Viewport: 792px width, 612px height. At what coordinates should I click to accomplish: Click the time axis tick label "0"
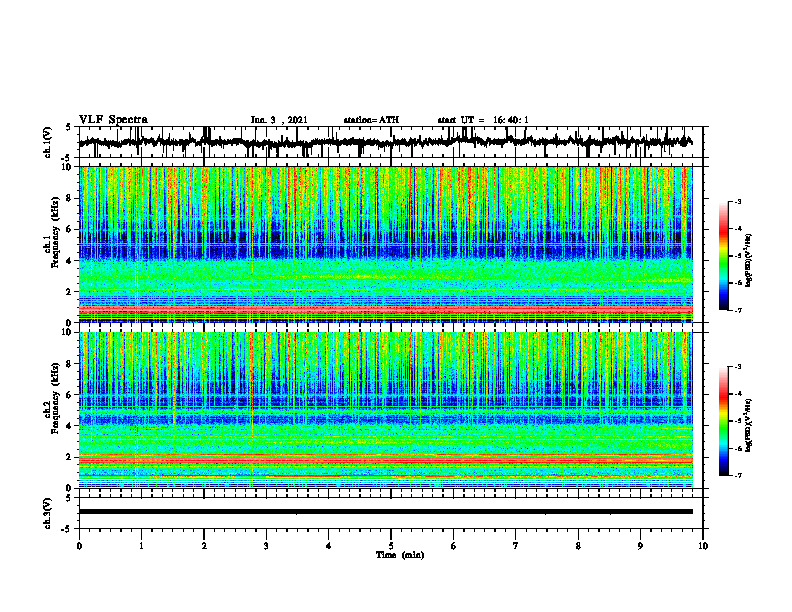(x=79, y=546)
